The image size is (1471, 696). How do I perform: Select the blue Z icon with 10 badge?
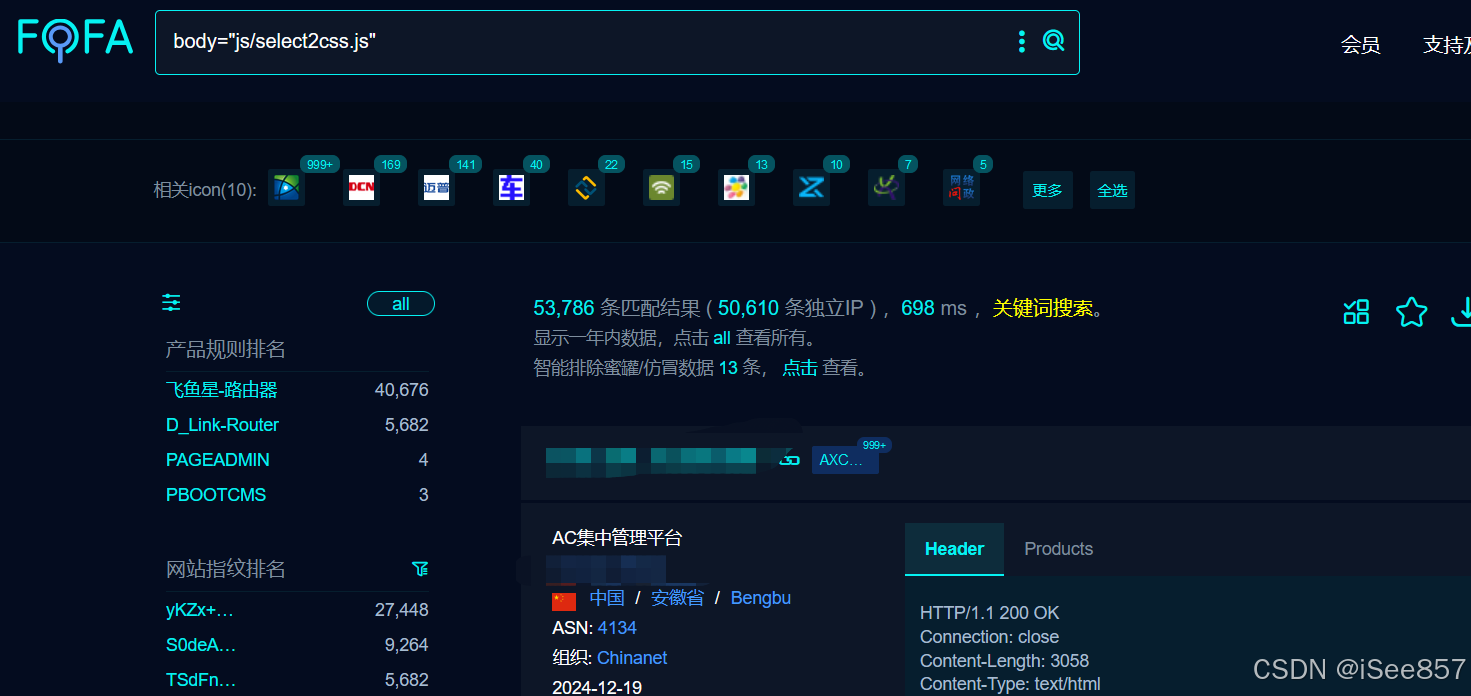tap(811, 187)
